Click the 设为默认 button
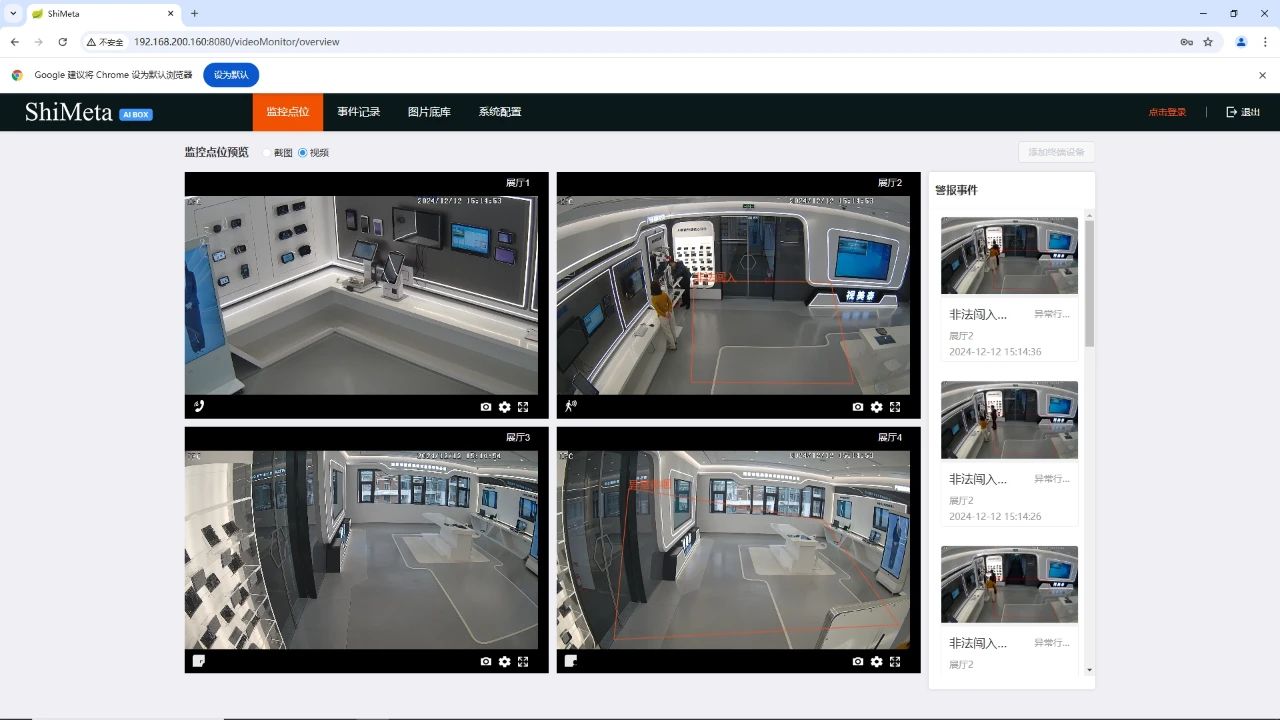1280x720 pixels. point(231,75)
